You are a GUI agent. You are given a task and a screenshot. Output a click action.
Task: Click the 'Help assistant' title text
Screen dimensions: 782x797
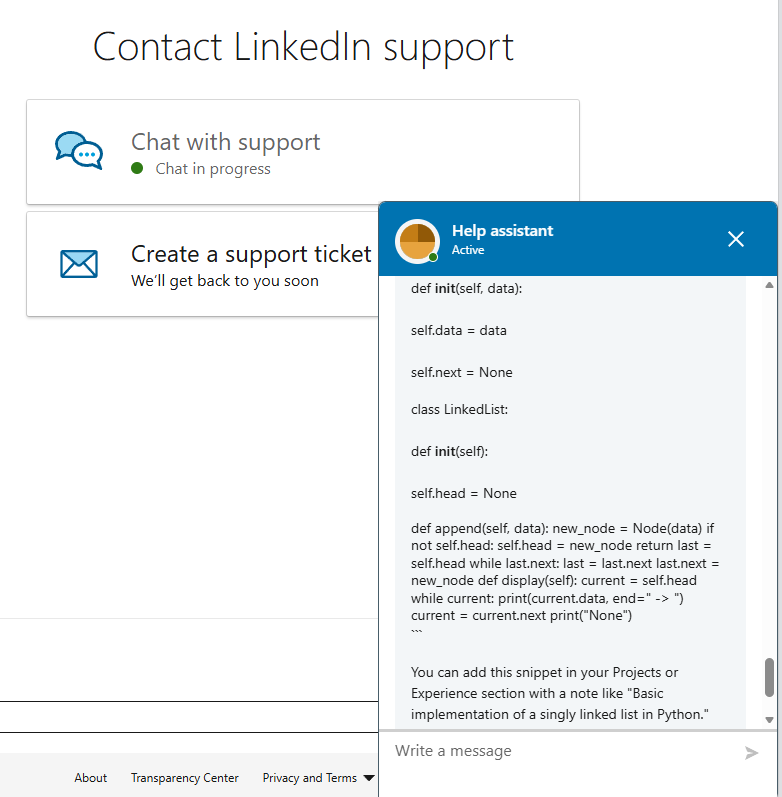pyautogui.click(x=502, y=231)
